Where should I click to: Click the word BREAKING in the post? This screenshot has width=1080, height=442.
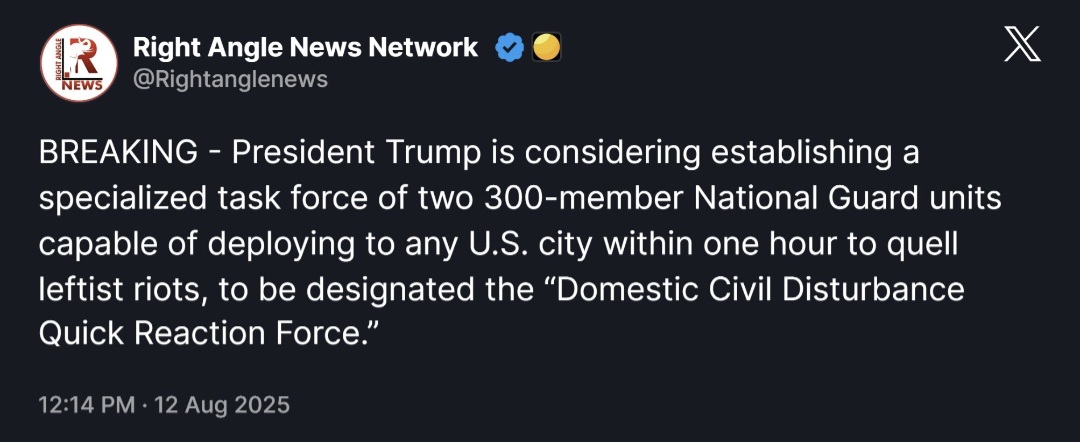pyautogui.click(x=118, y=153)
